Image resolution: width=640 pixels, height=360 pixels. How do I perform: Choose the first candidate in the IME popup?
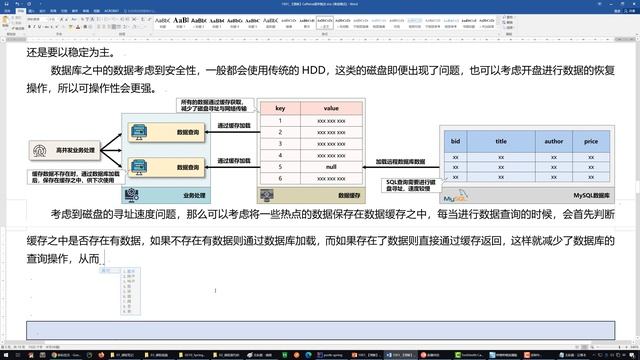[130, 271]
